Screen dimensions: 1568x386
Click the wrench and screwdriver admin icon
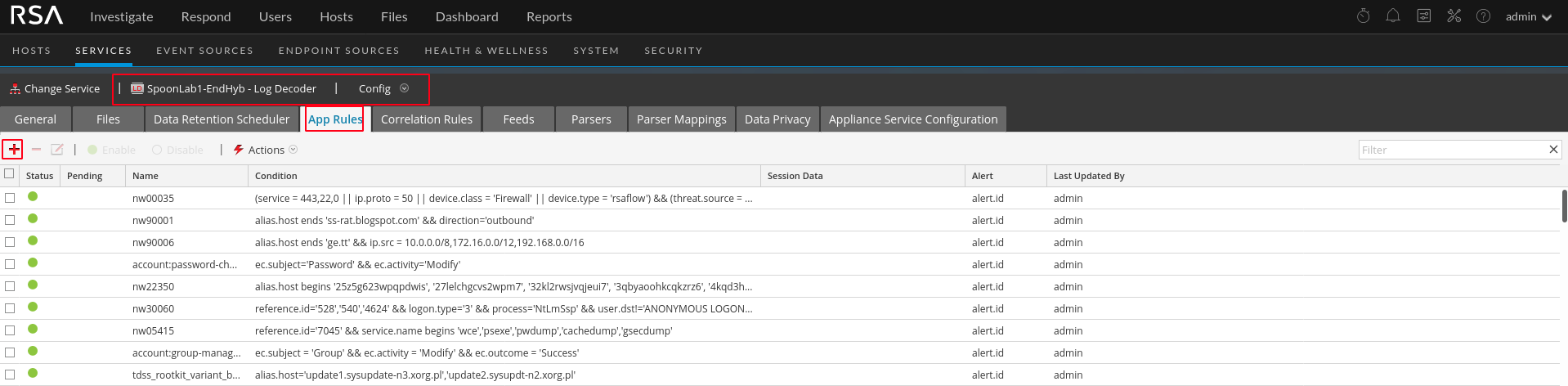click(1454, 16)
